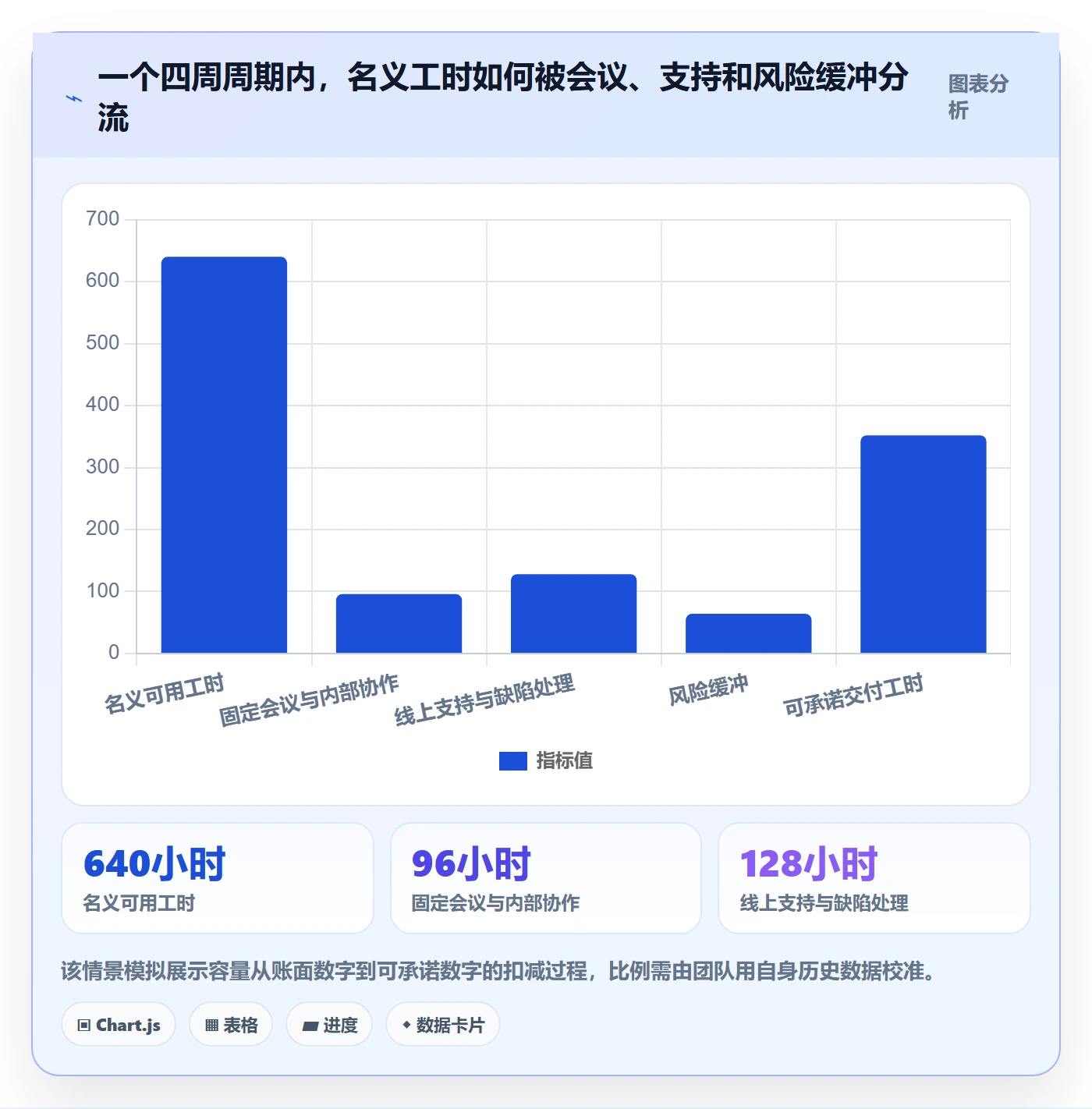1092x1109 pixels.
Task: Select the 线上支持与缺陷处理 bar
Action: [x=573, y=614]
